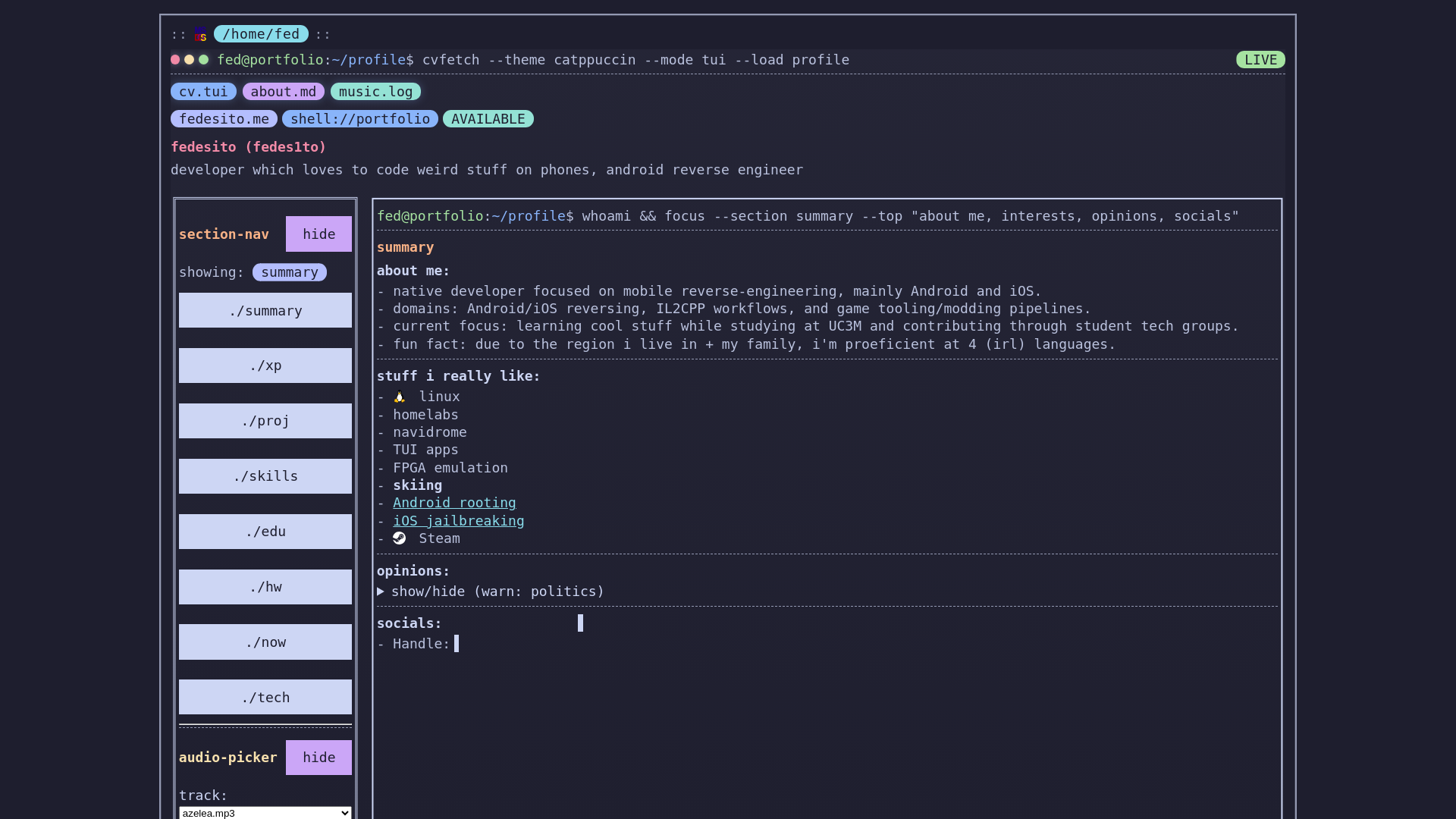1456x819 pixels.
Task: Click the 'fun fact' languages line
Action: 746,344
